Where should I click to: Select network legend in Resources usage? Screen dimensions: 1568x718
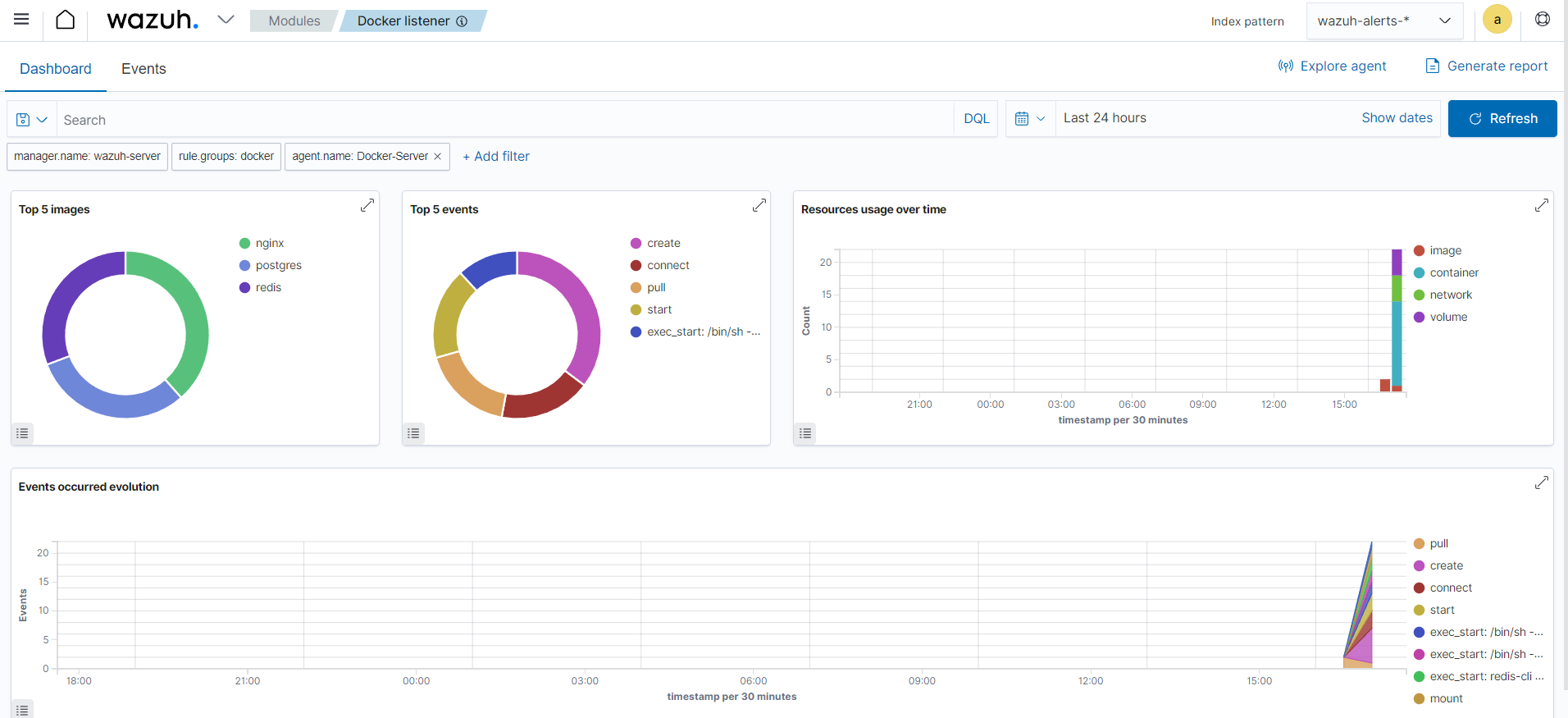coord(1443,295)
